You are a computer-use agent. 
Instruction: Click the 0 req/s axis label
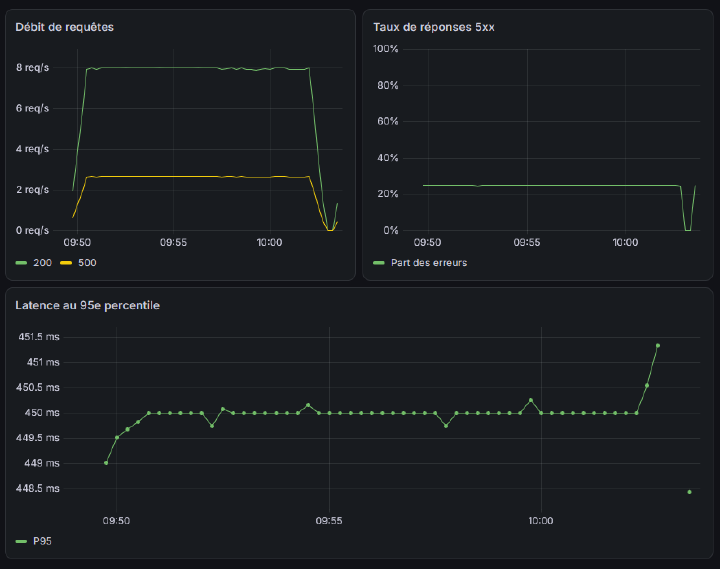pyautogui.click(x=32, y=231)
